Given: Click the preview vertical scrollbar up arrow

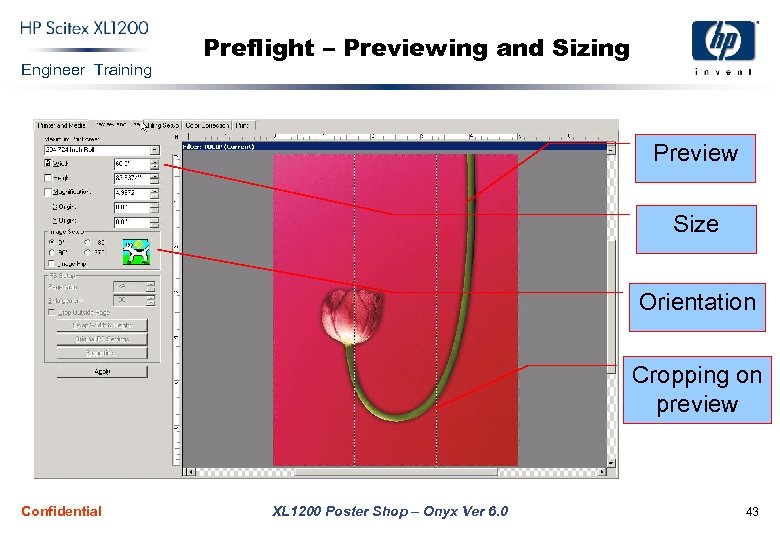Looking at the screenshot, I should click(611, 148).
